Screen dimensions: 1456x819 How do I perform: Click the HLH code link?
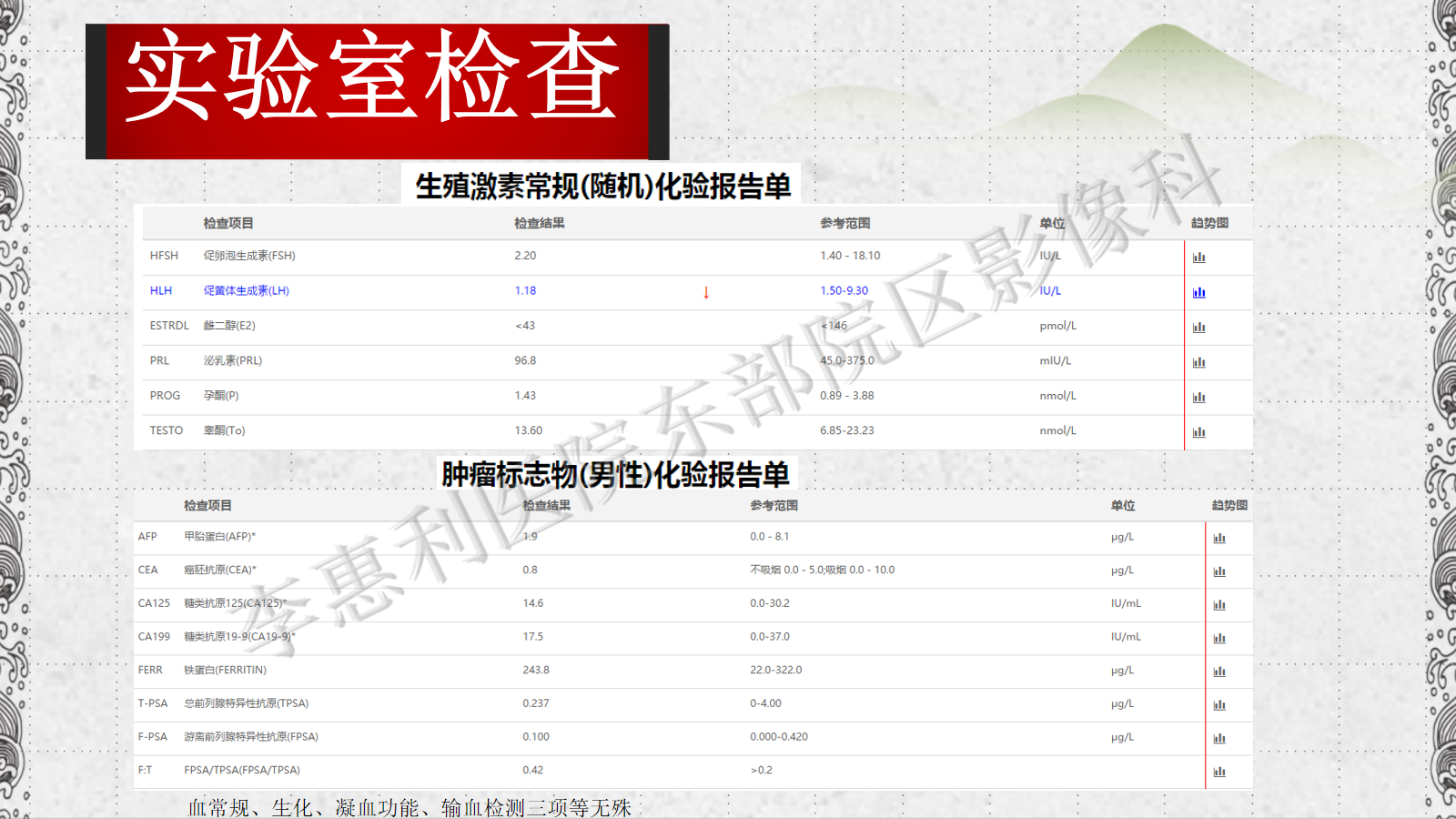(161, 290)
